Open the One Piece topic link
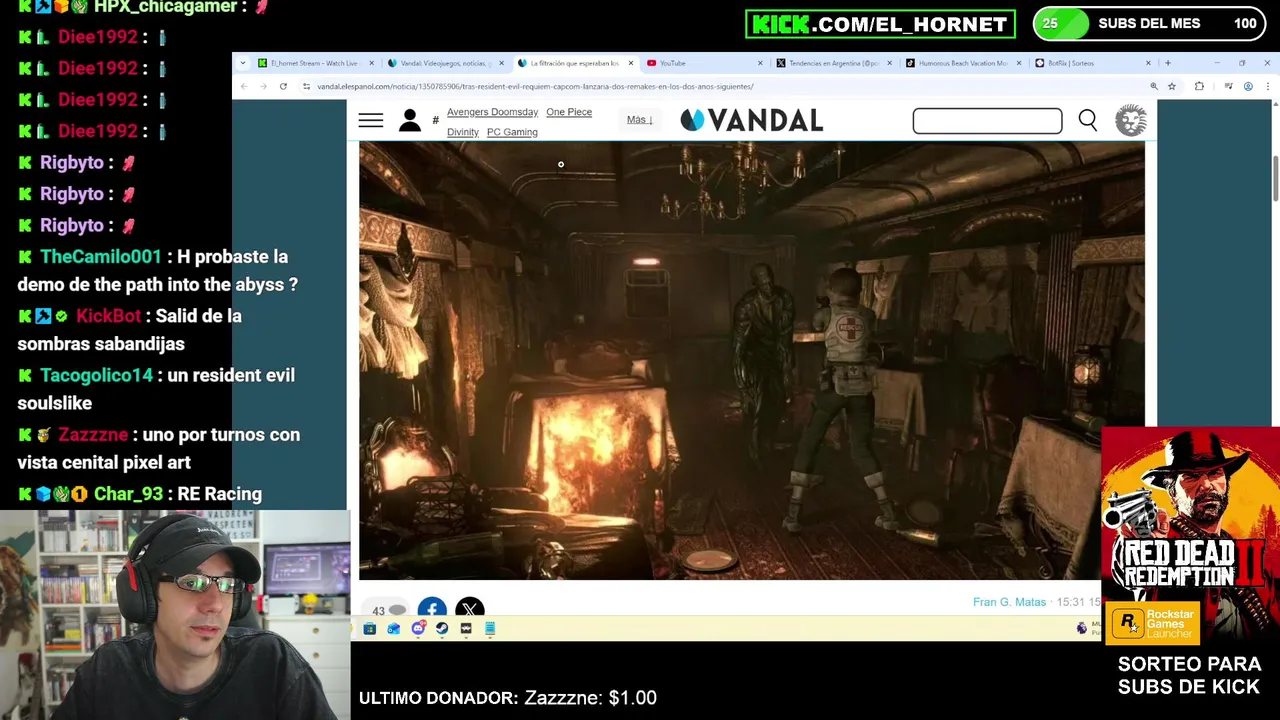This screenshot has height=720, width=1280. (569, 112)
